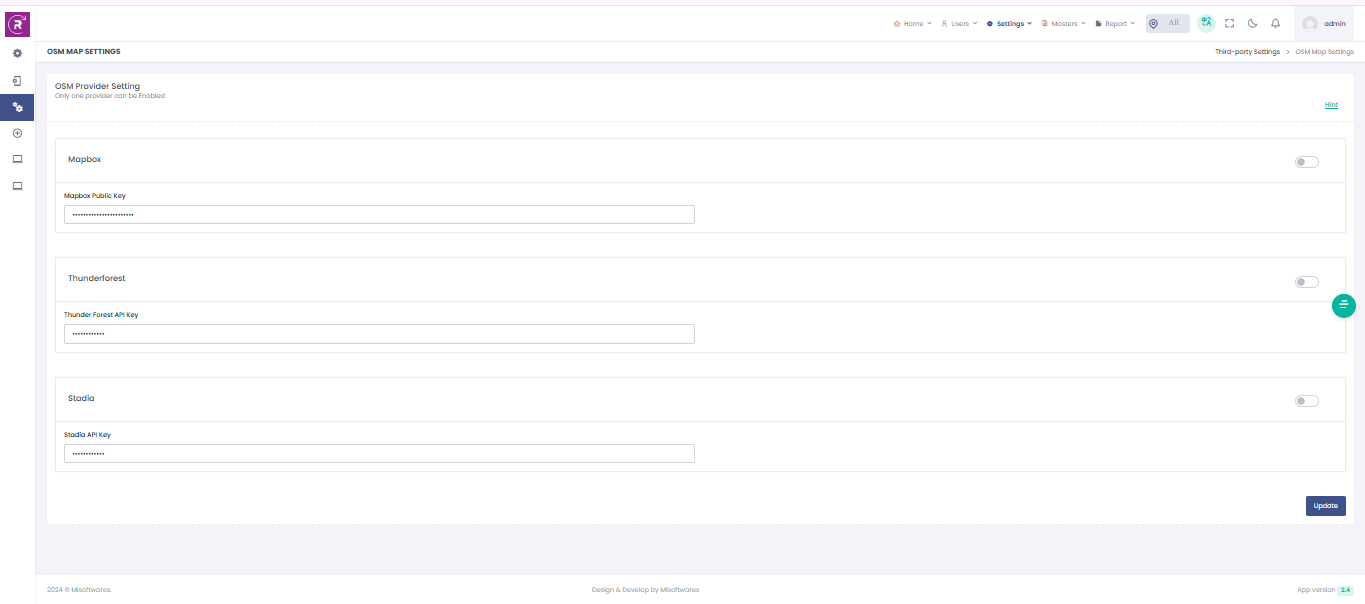Open the language translate icon
The width and height of the screenshot is (1365, 604).
pyautogui.click(x=1207, y=23)
